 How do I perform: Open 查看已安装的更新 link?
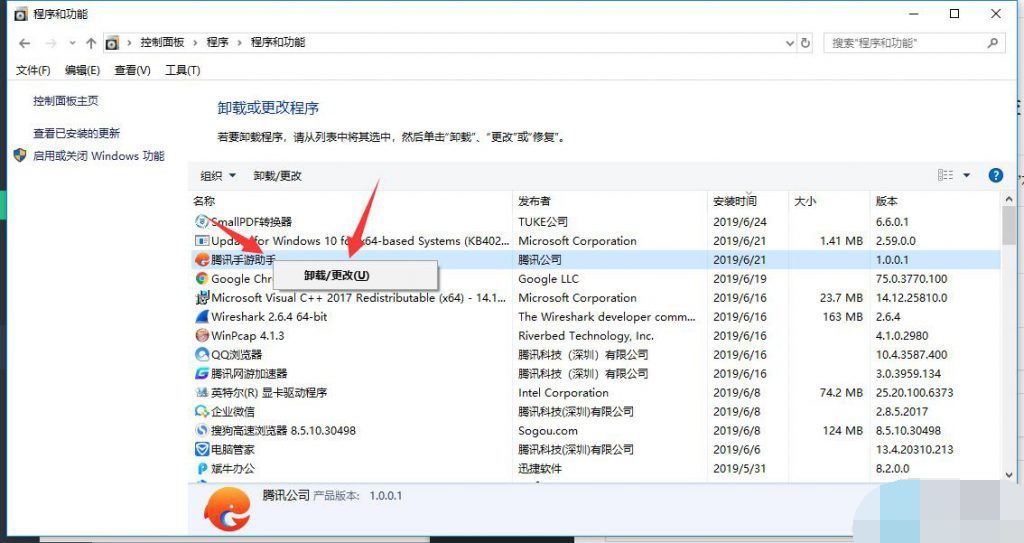[x=76, y=133]
